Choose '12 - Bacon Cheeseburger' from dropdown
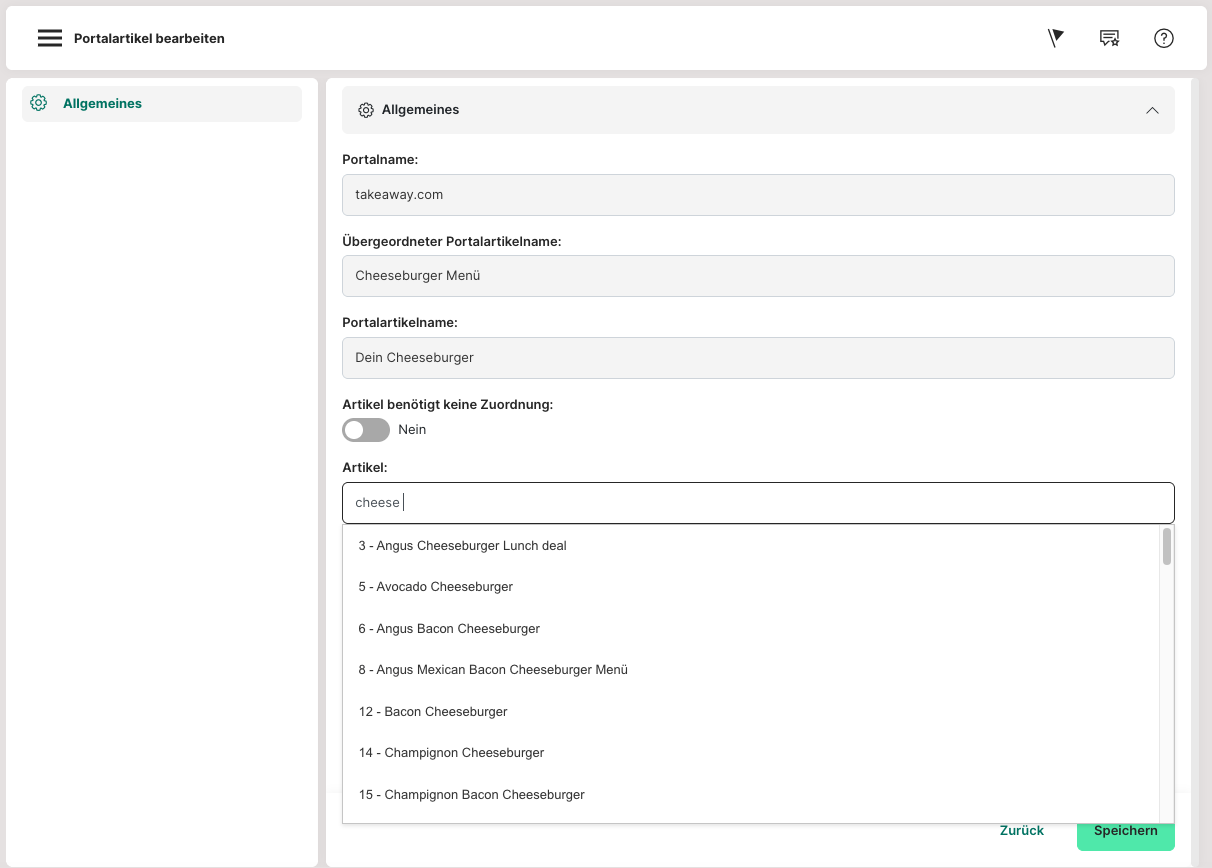The height and width of the screenshot is (868, 1212). click(433, 712)
